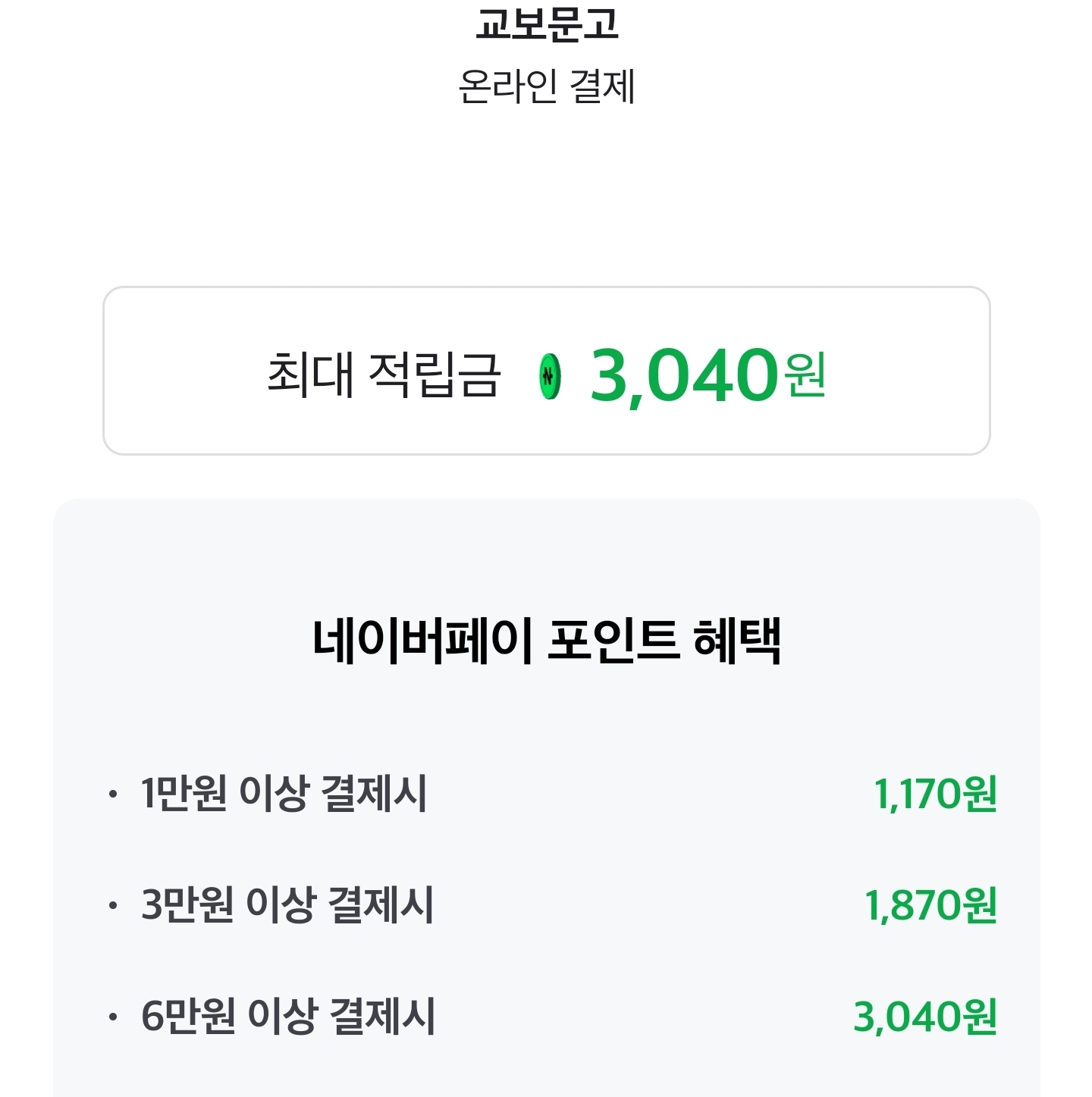This screenshot has width=1092, height=1097.
Task: Tap the 1,170원 reward amount
Action: [x=935, y=795]
